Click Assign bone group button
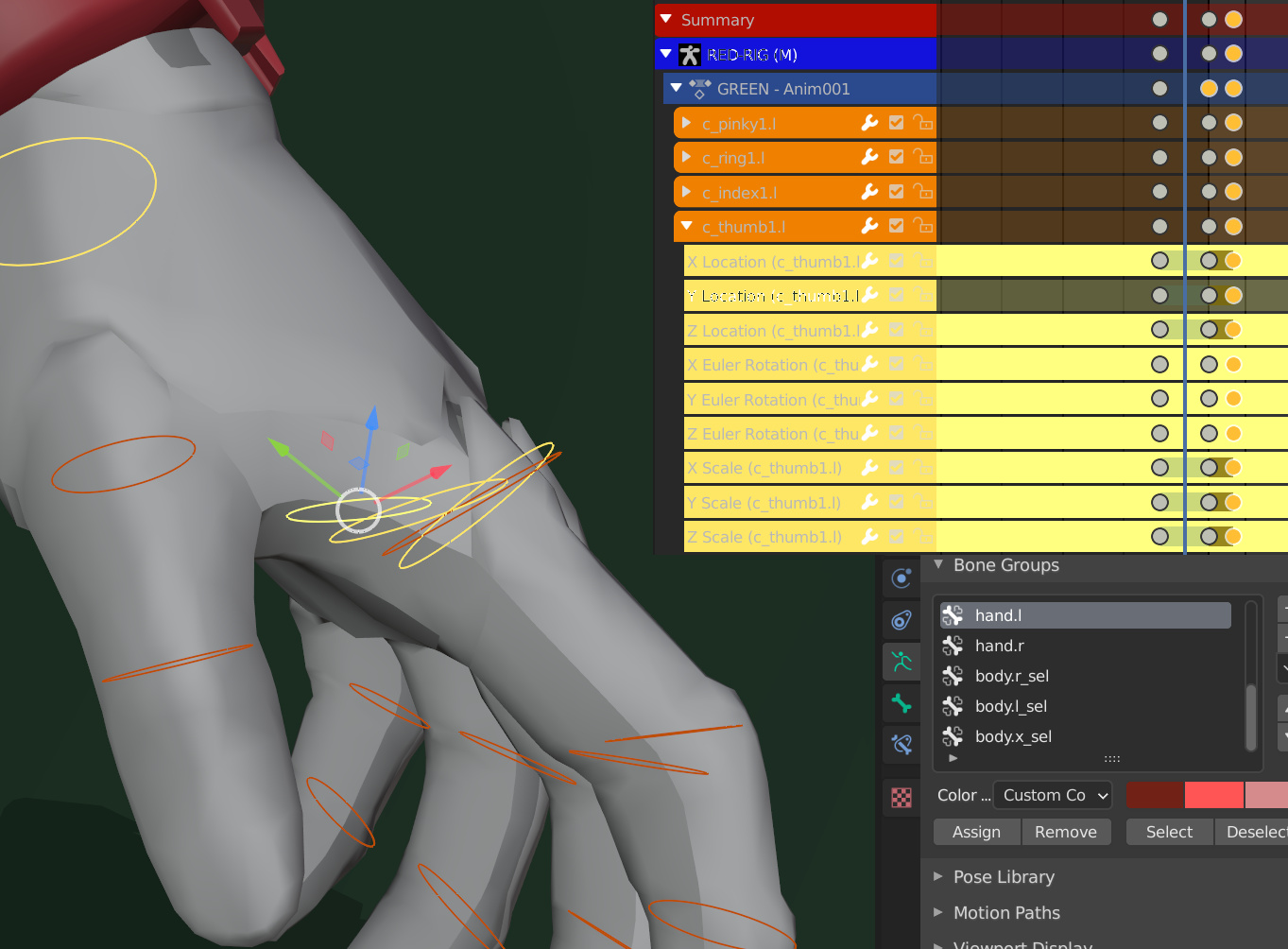 click(x=976, y=832)
